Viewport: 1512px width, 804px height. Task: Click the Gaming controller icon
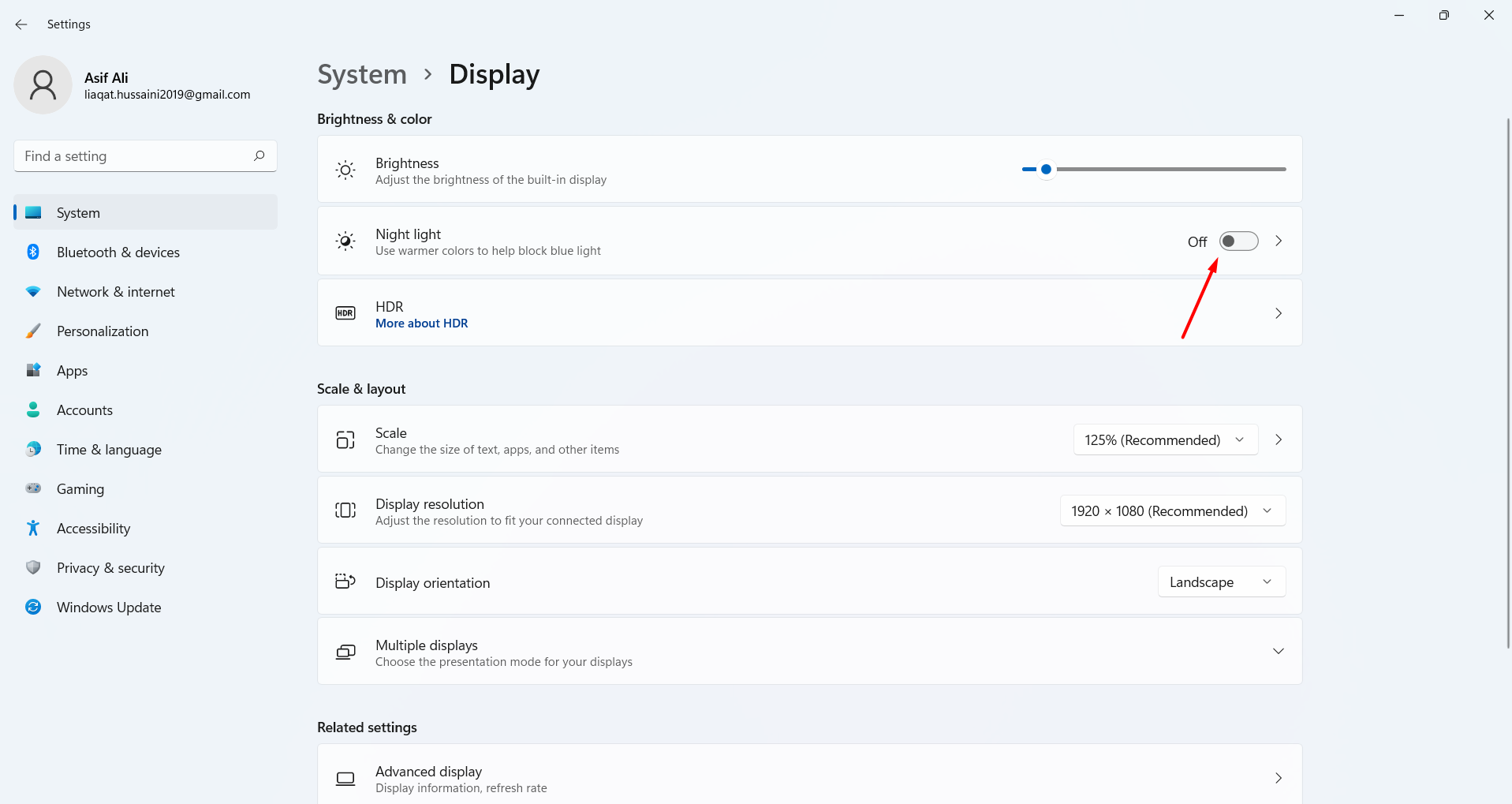[33, 488]
